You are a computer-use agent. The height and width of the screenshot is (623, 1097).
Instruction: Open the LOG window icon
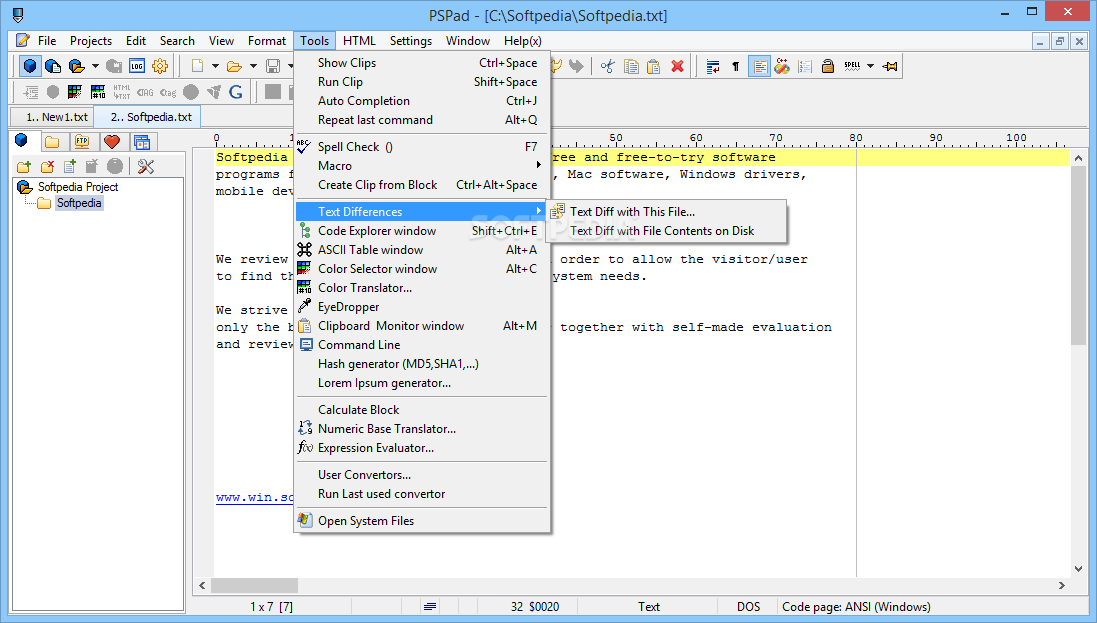(136, 66)
